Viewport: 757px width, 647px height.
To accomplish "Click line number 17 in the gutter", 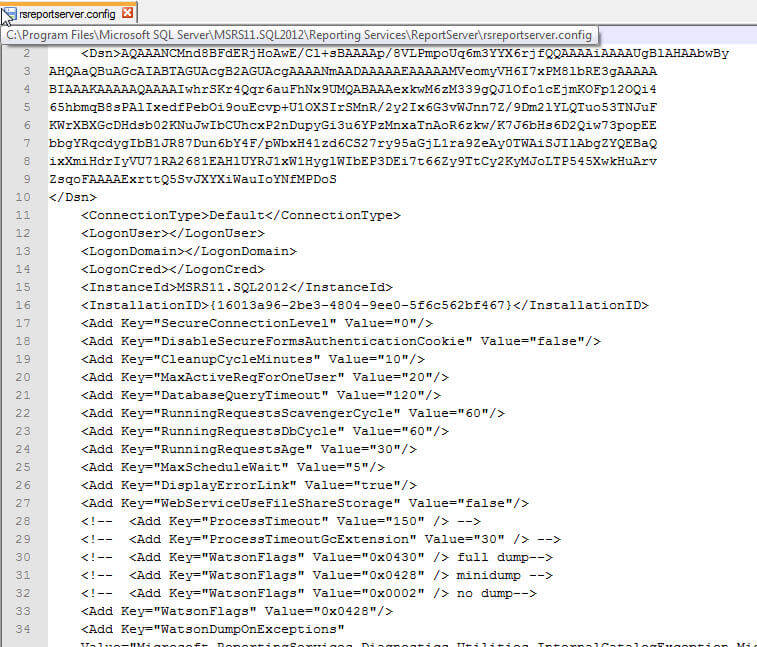I will point(23,323).
